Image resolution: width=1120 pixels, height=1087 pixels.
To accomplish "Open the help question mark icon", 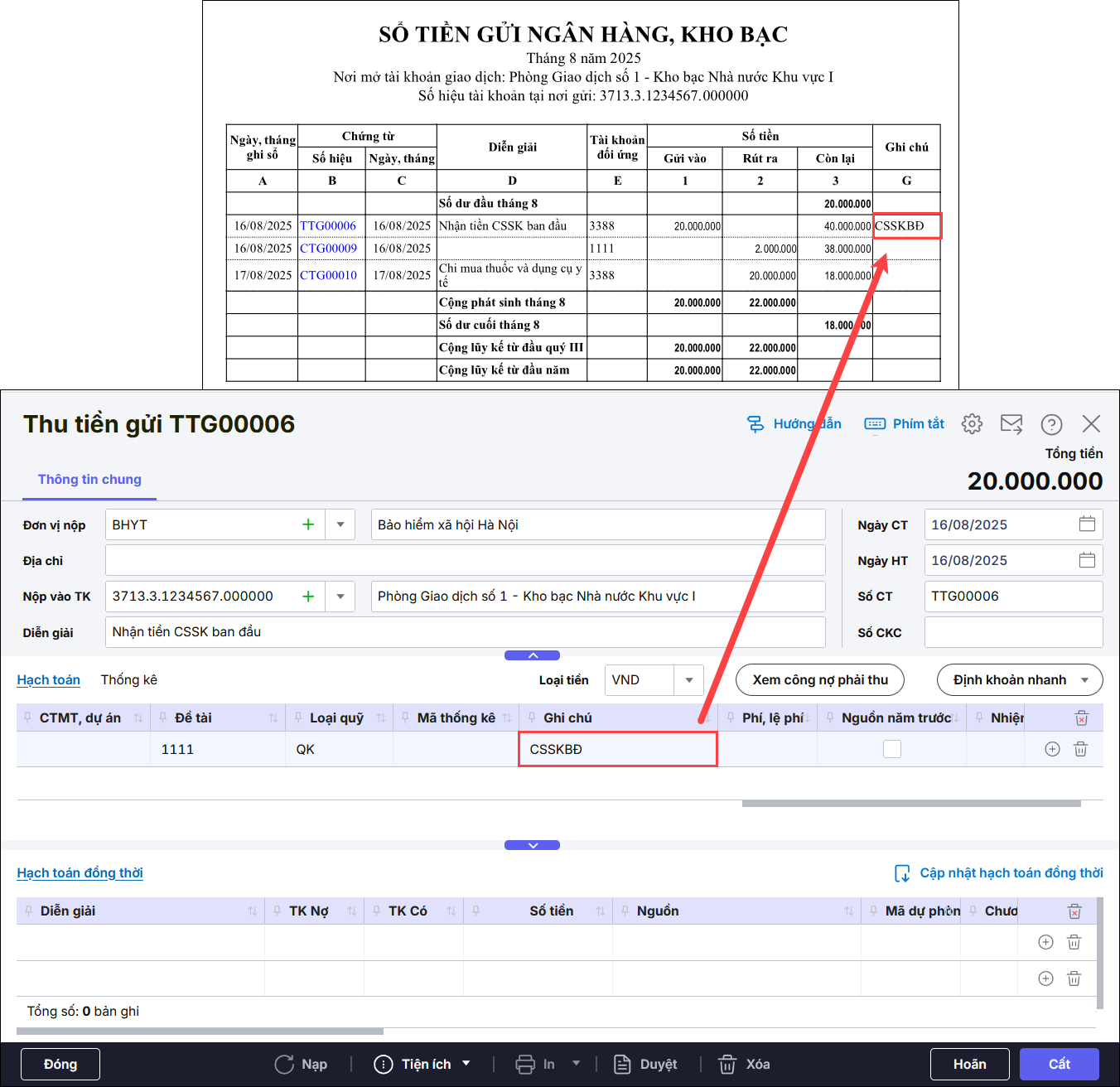I will (x=1051, y=424).
